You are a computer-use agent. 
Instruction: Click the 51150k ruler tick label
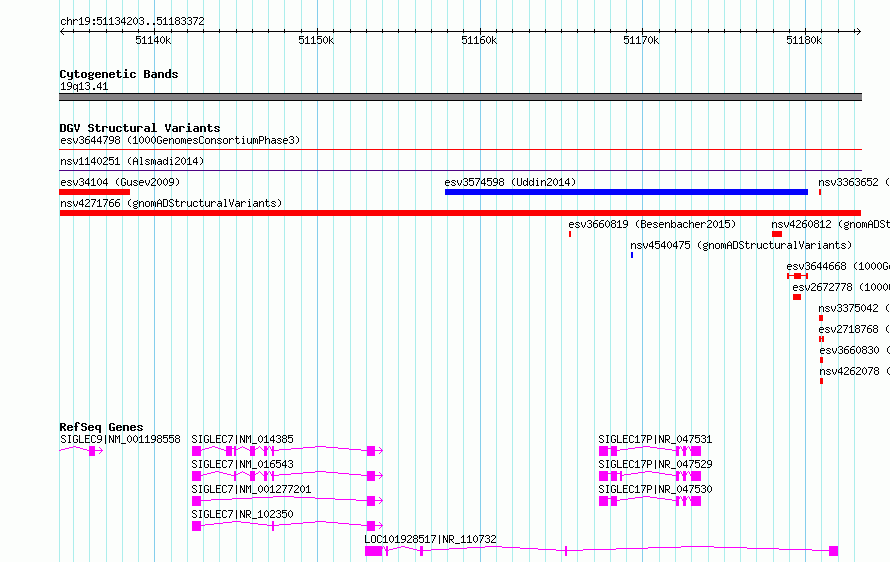pyautogui.click(x=316, y=40)
